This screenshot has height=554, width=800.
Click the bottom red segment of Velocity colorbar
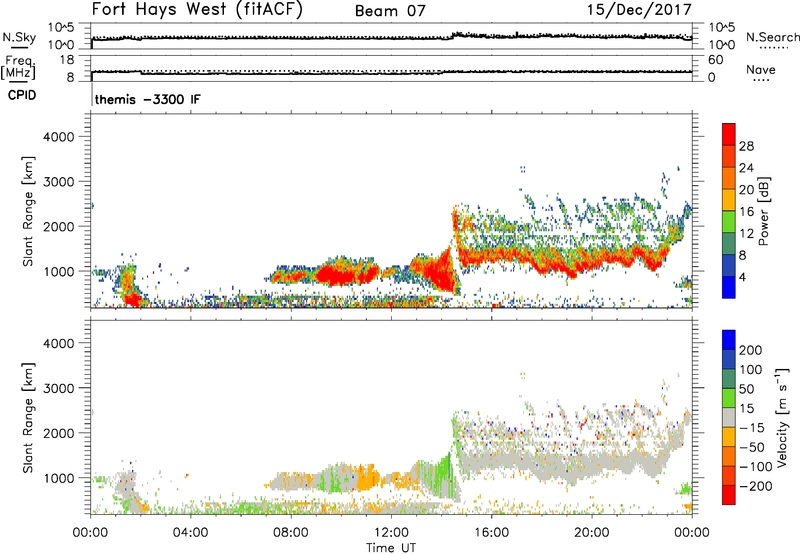point(729,495)
